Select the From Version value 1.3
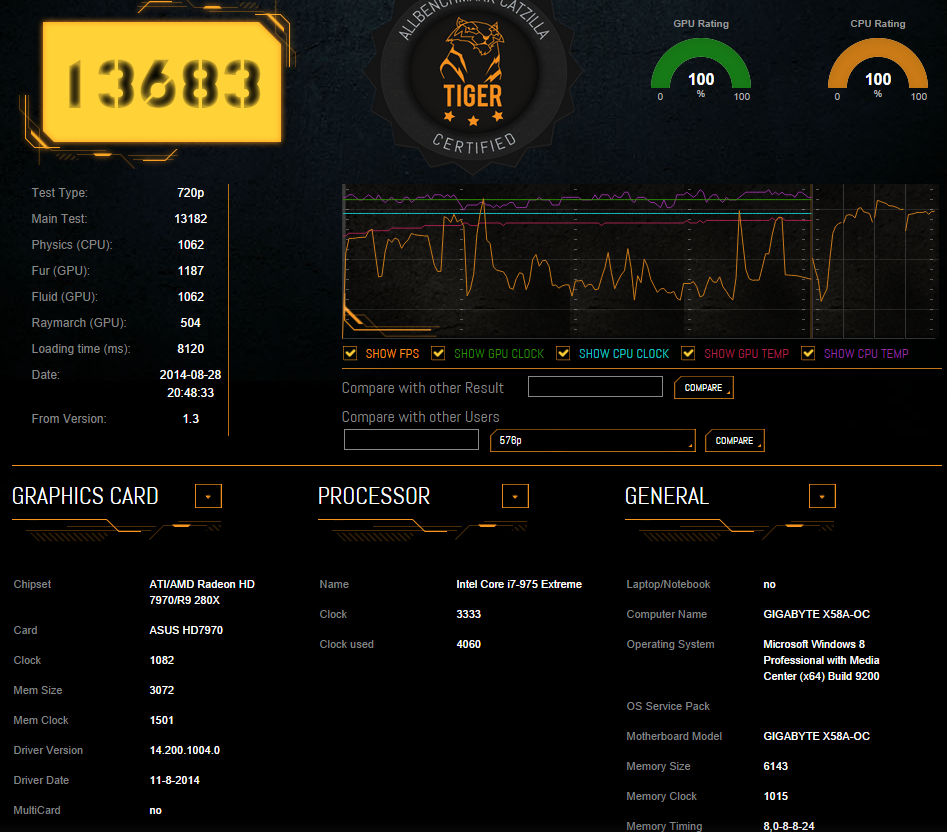947x832 pixels. (x=190, y=418)
